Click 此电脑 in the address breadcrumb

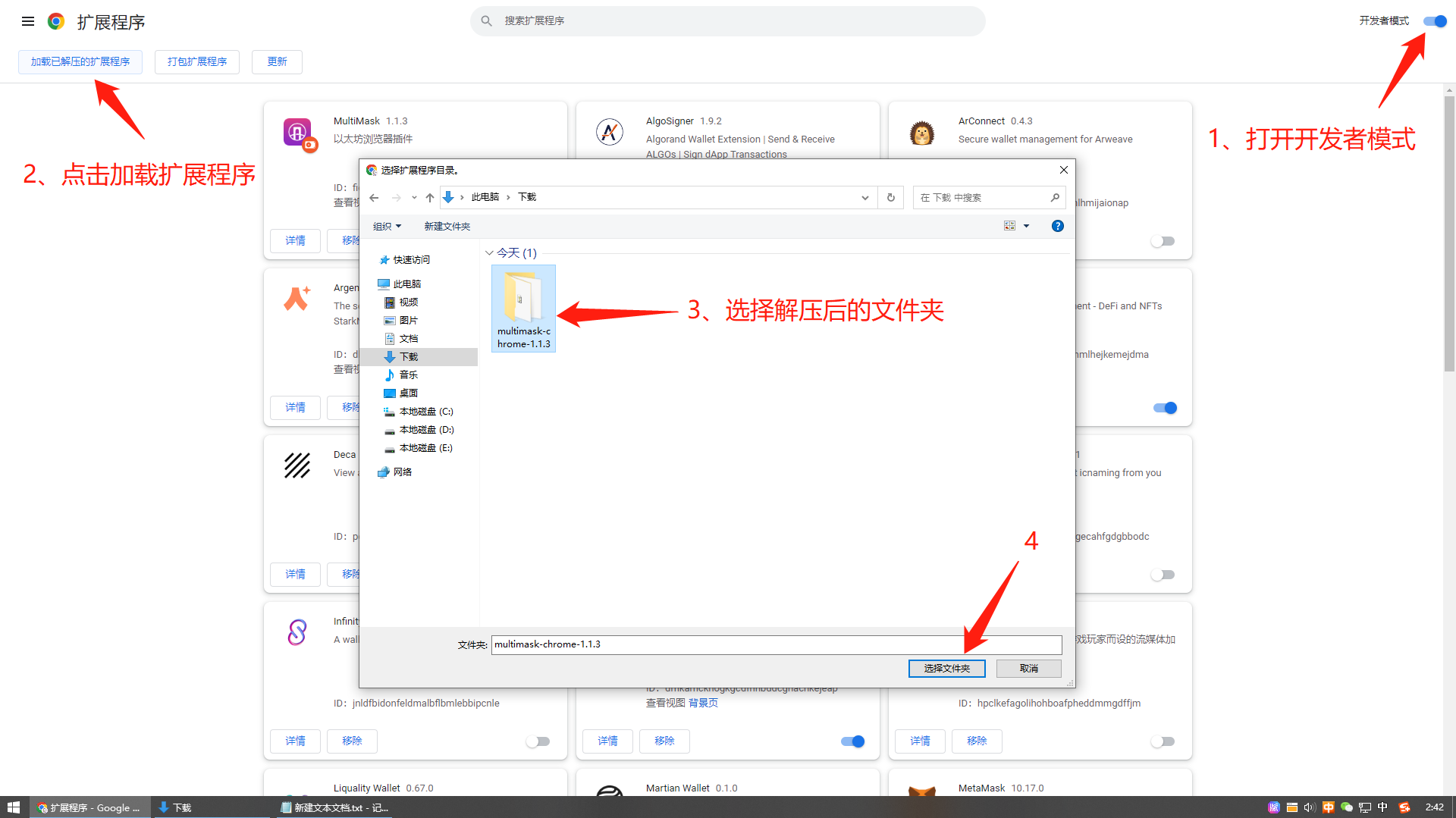pos(485,197)
